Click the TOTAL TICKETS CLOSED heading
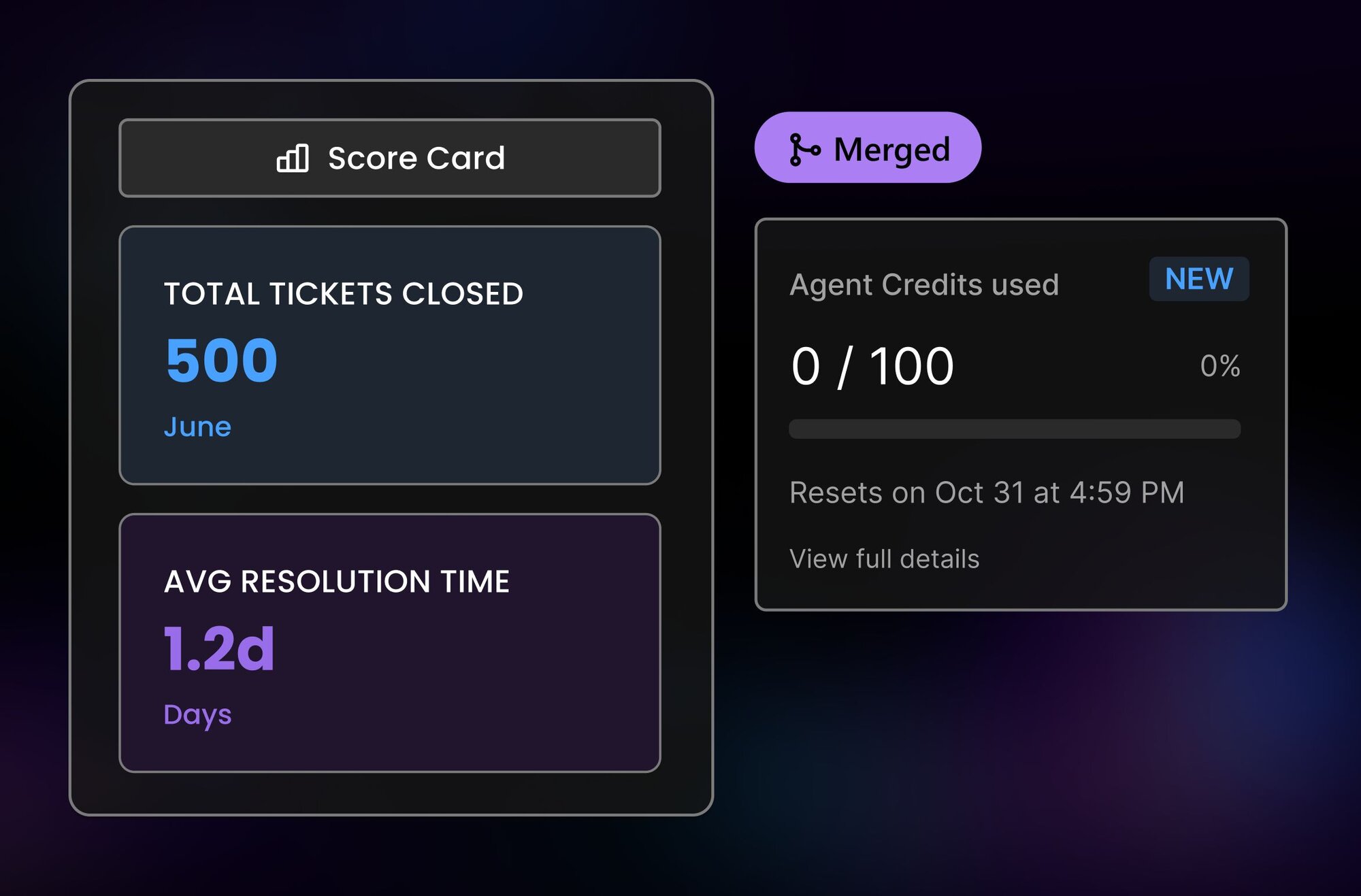The height and width of the screenshot is (896, 1361). 344,294
